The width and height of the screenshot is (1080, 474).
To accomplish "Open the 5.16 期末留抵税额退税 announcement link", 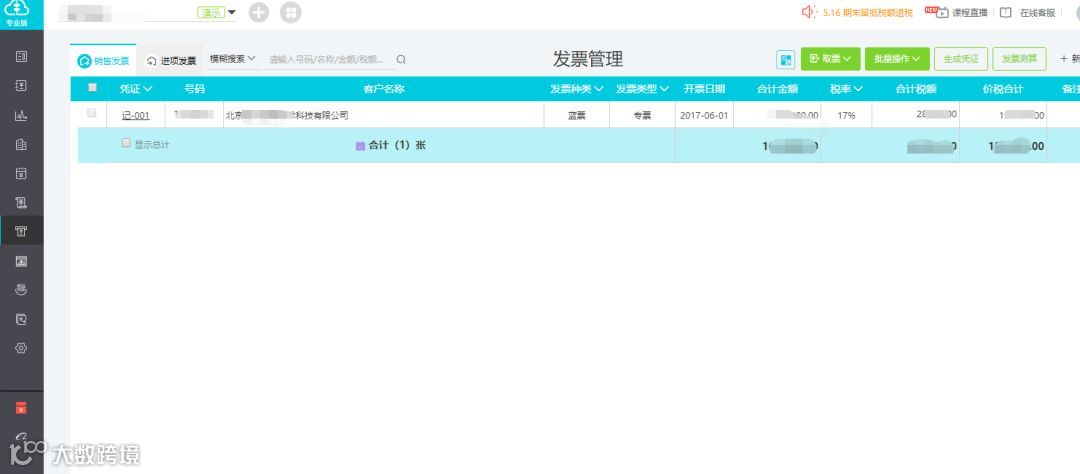I will [x=868, y=12].
